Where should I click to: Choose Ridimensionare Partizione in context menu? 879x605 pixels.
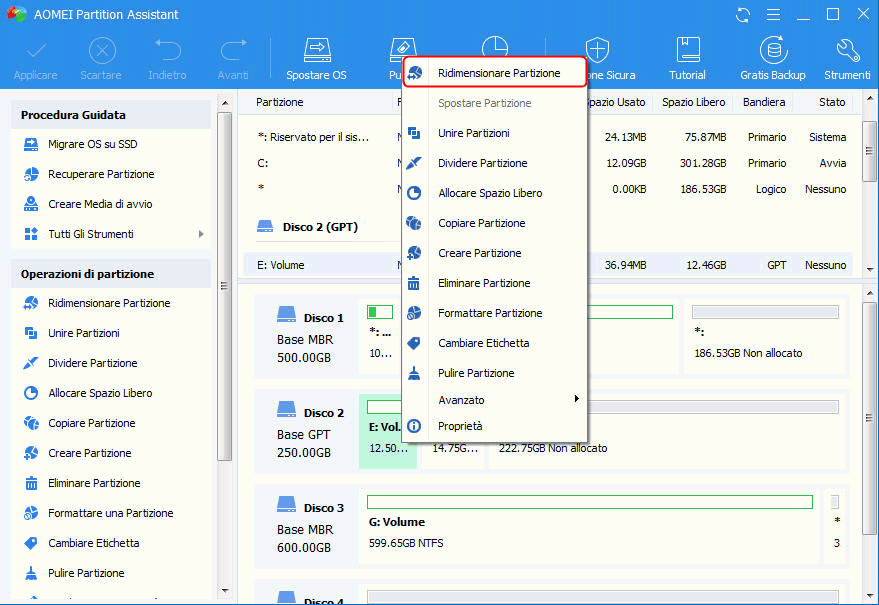498,73
